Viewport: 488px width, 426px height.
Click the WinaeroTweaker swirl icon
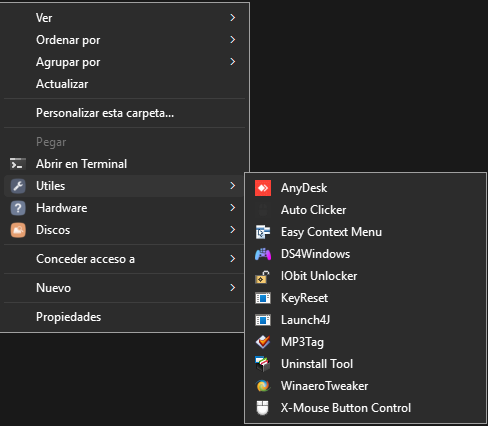[x=263, y=386]
